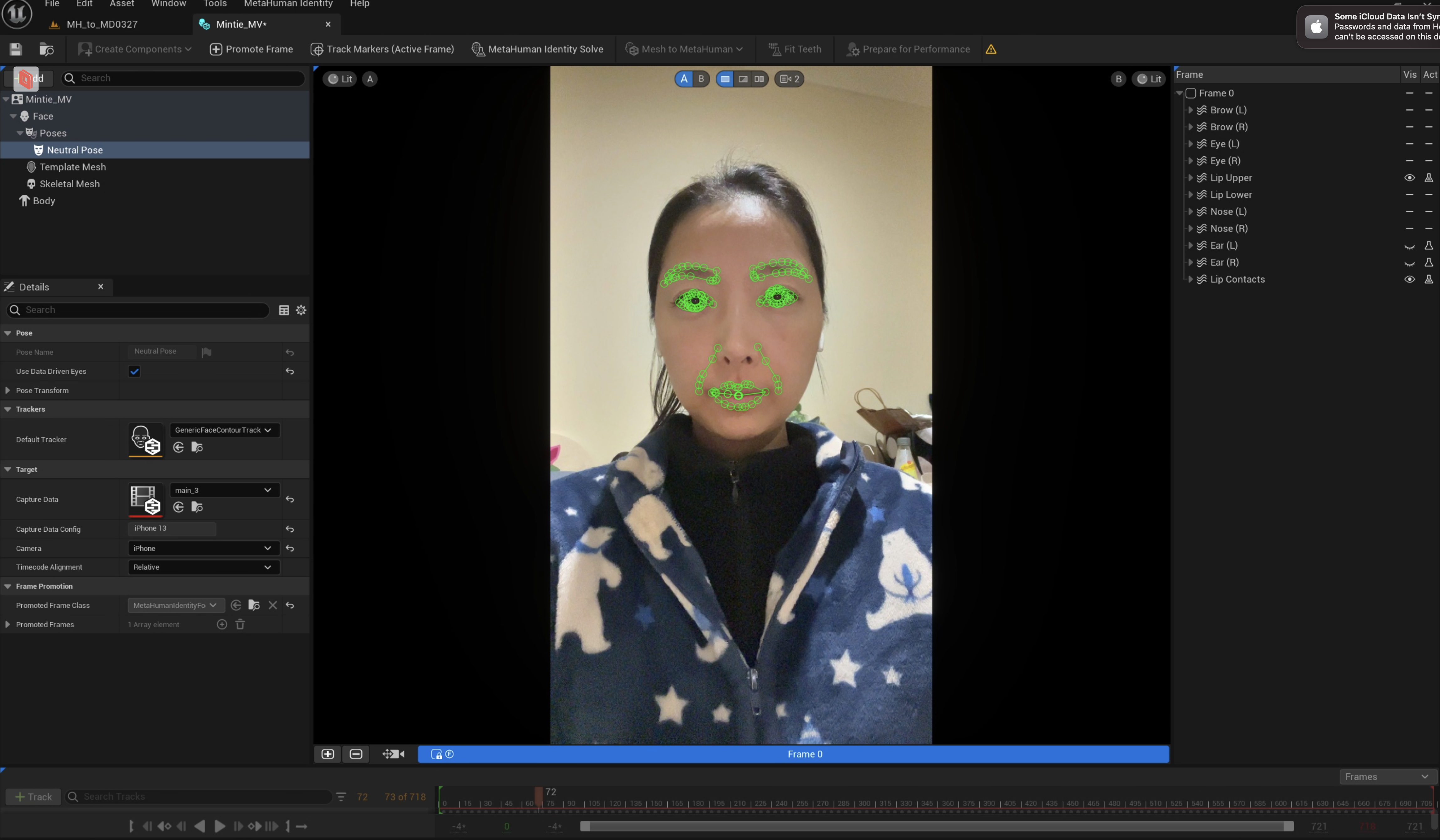Toggle Lip Contacts visibility eye
Screen dimensions: 1440x840
pos(1409,279)
